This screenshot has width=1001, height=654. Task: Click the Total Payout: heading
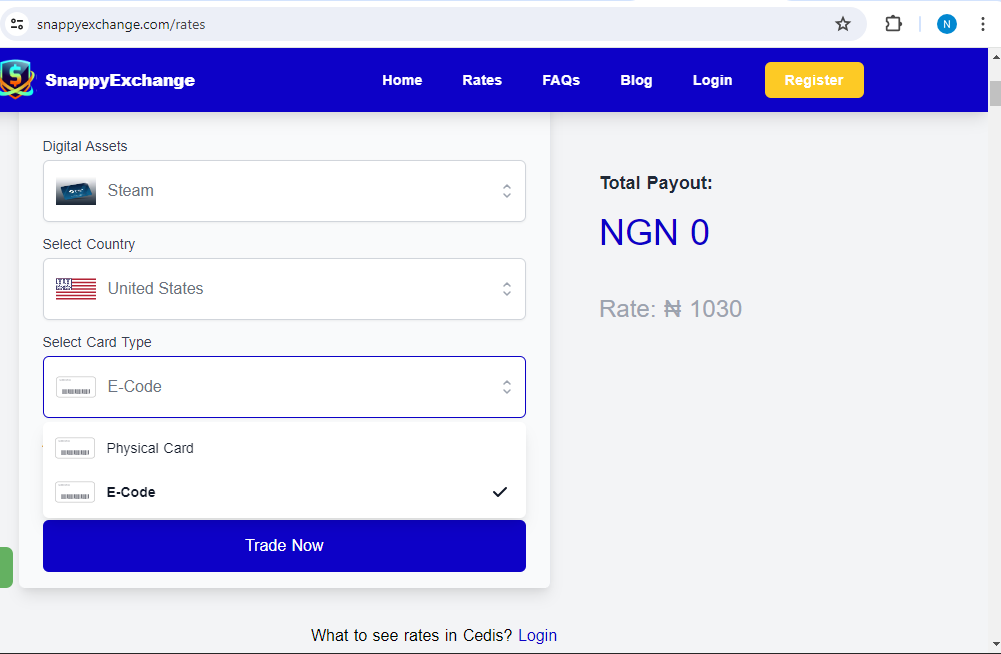tap(656, 183)
